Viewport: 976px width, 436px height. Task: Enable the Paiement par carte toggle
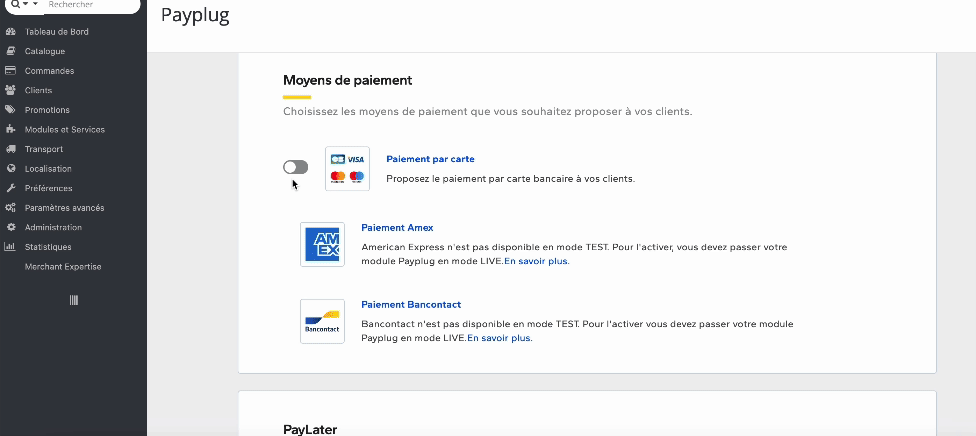pyautogui.click(x=295, y=167)
